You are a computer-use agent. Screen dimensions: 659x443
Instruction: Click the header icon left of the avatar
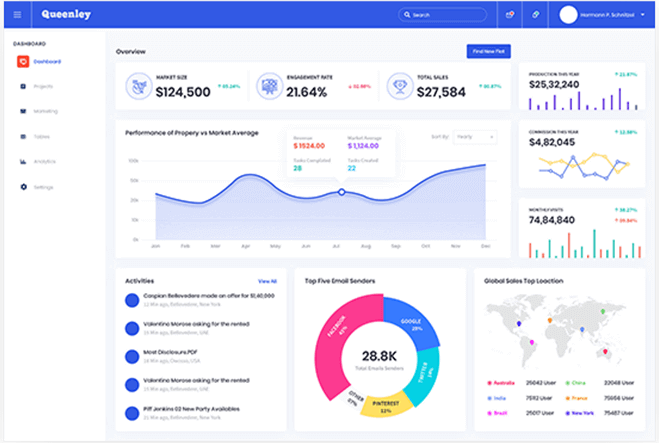(535, 15)
